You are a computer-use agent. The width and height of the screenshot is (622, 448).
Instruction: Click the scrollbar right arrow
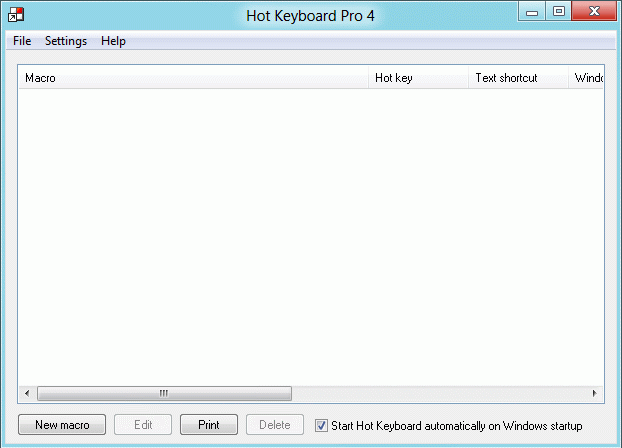coord(595,394)
